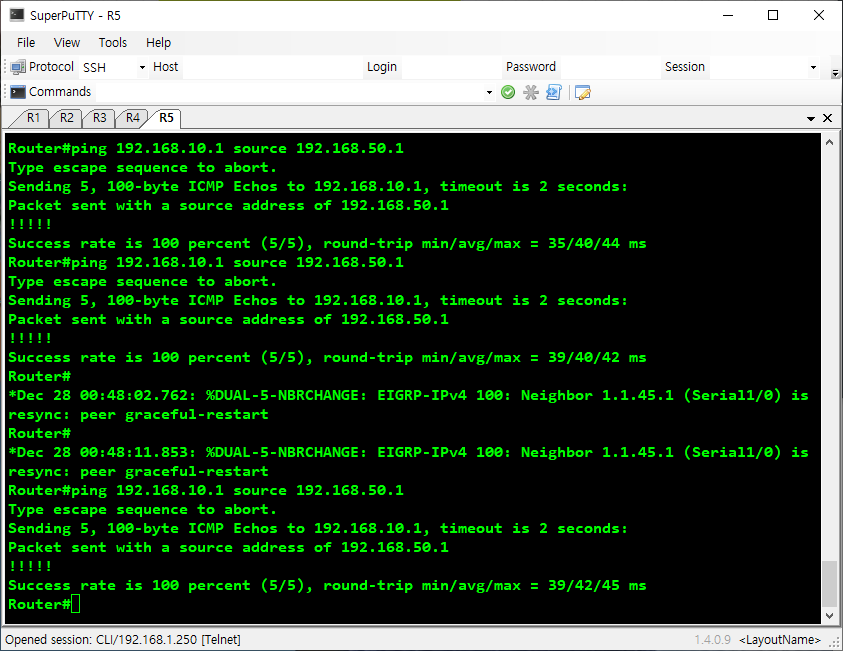Click the green checkmark send command icon

point(508,92)
